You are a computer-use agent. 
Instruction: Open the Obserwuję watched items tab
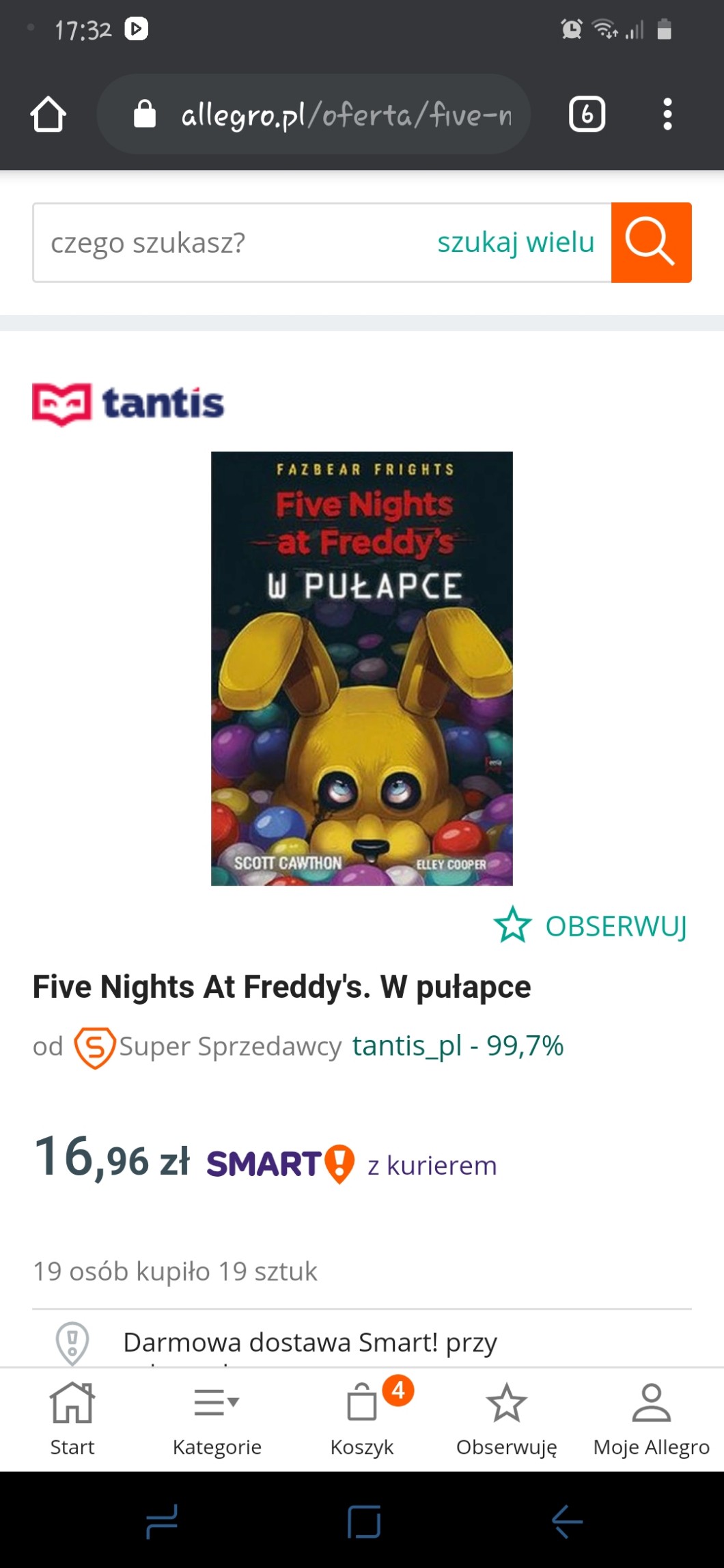tap(507, 1417)
